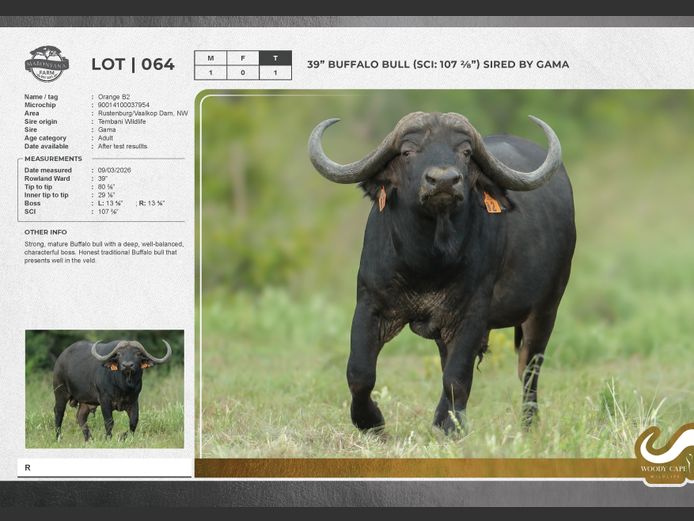The width and height of the screenshot is (694, 521).
Task: Open the small buffalo thumbnail photo
Action: tap(104, 388)
